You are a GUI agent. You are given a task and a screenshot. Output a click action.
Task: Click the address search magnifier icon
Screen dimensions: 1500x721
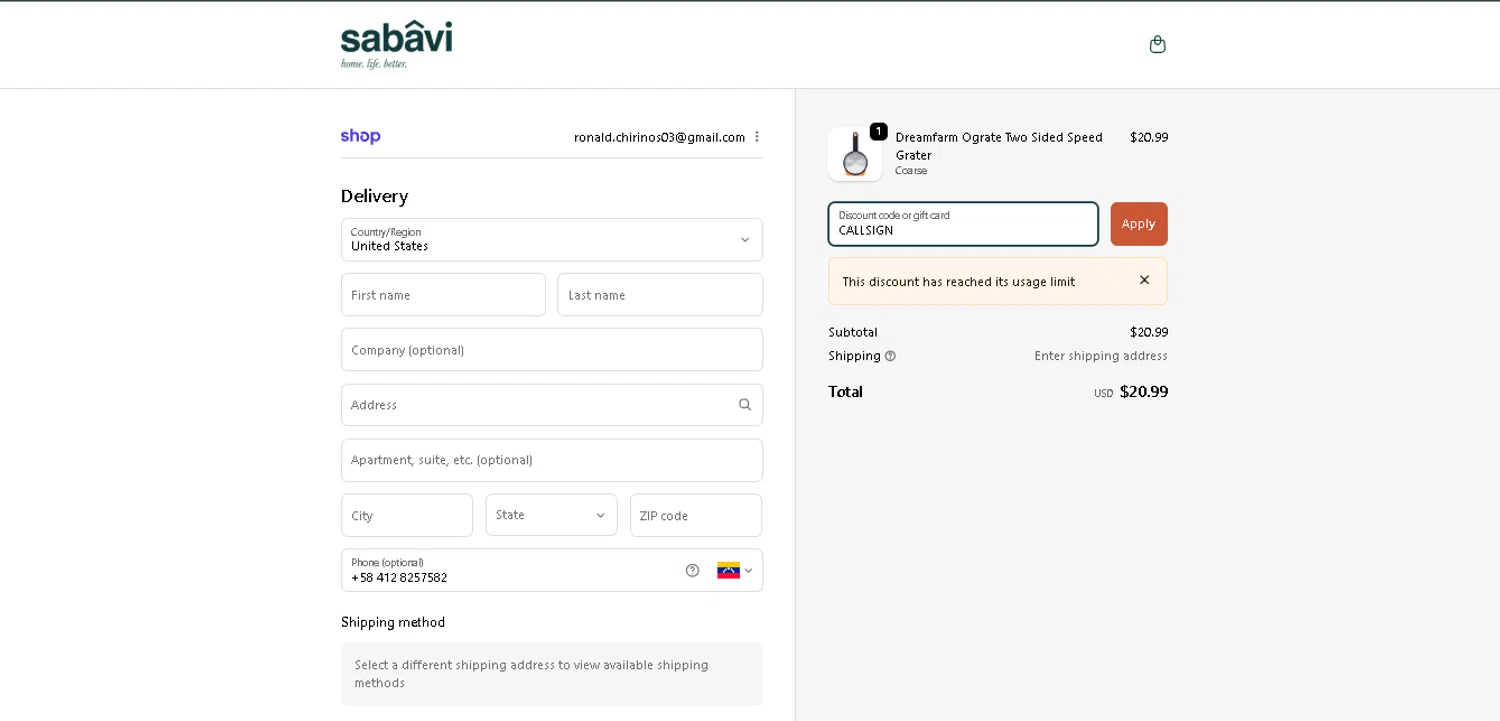click(x=745, y=405)
